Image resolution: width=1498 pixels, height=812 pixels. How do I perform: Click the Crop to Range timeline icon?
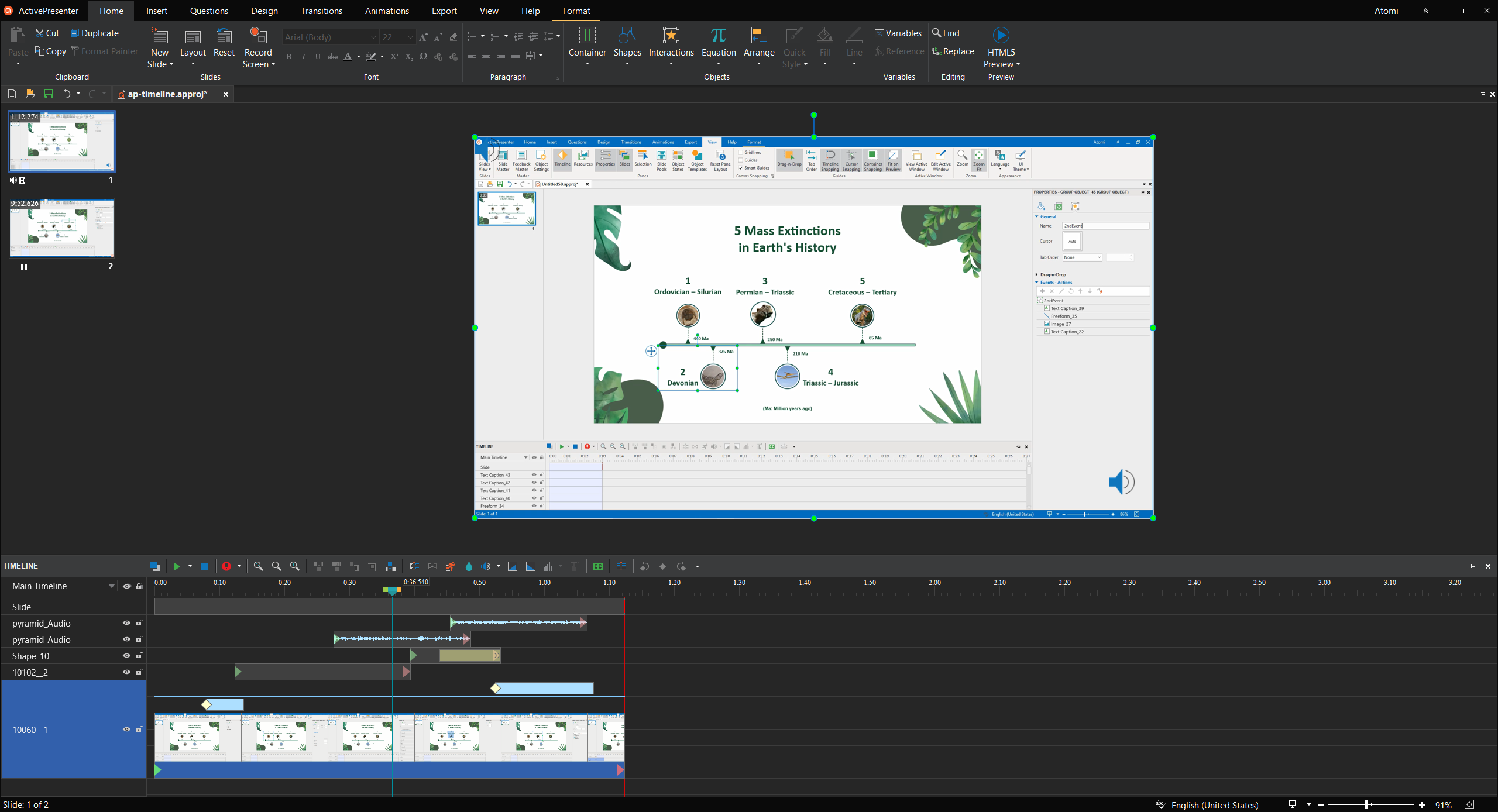tap(373, 566)
